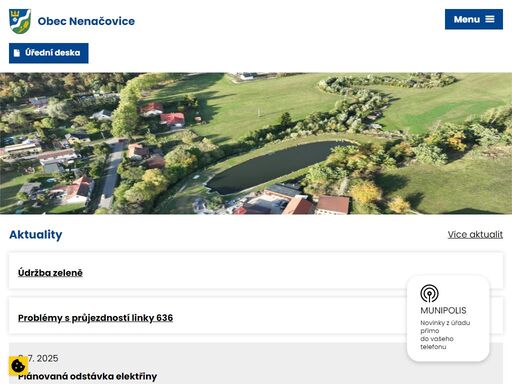
Task: Open the Obec Nenačovice homepage title link
Action: coord(86,21)
